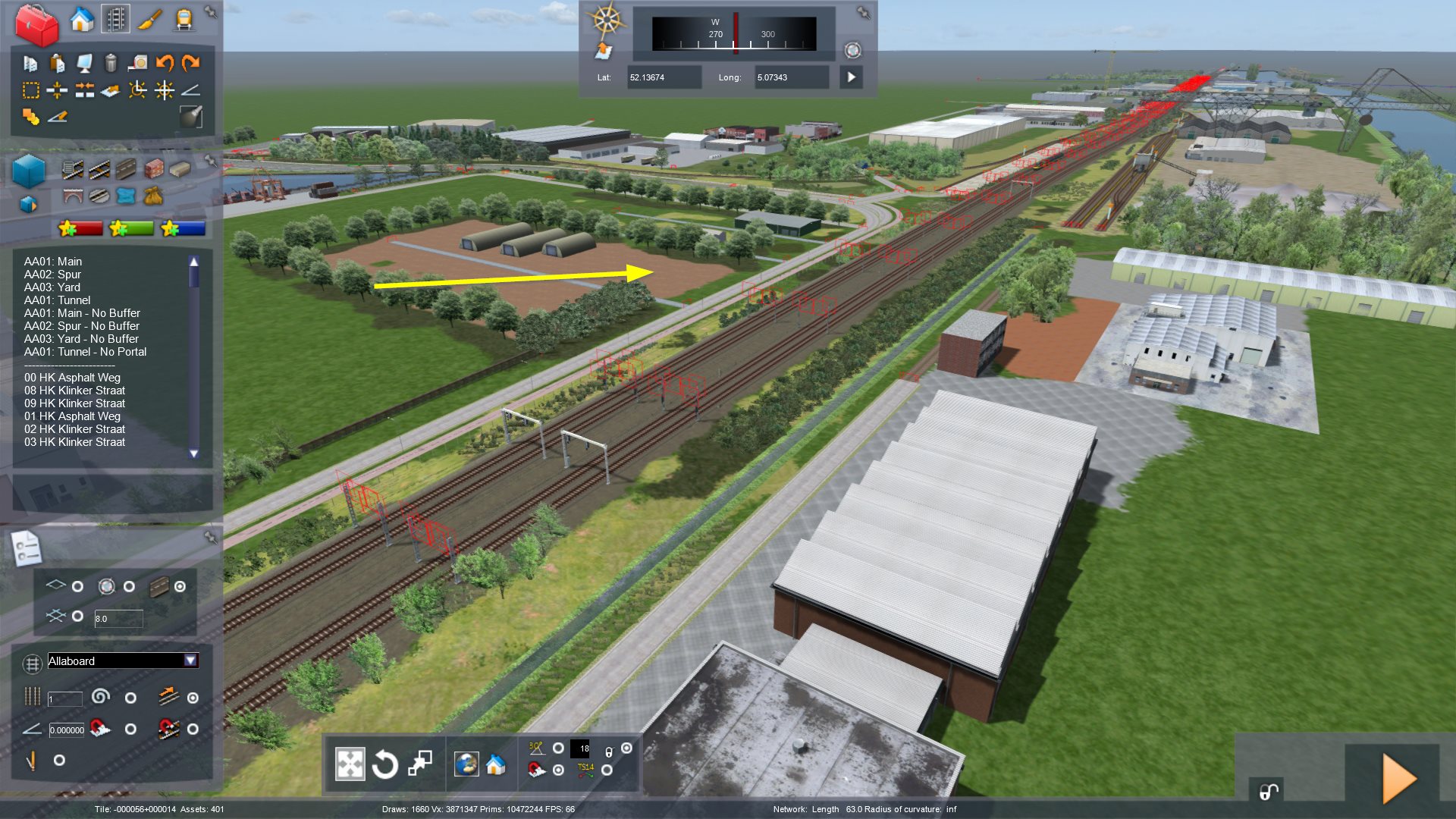Select '00 HK Asphalt Weg' entry
Screen dimensions: 1456x819
(x=72, y=378)
